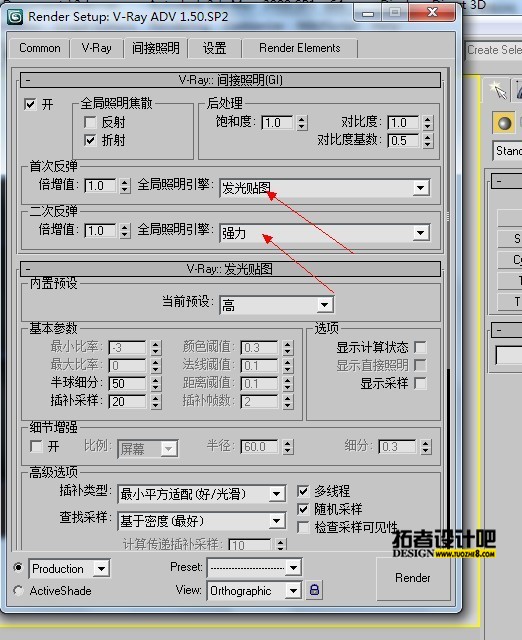Select the Production radio button
The image size is (522, 640).
point(18,567)
